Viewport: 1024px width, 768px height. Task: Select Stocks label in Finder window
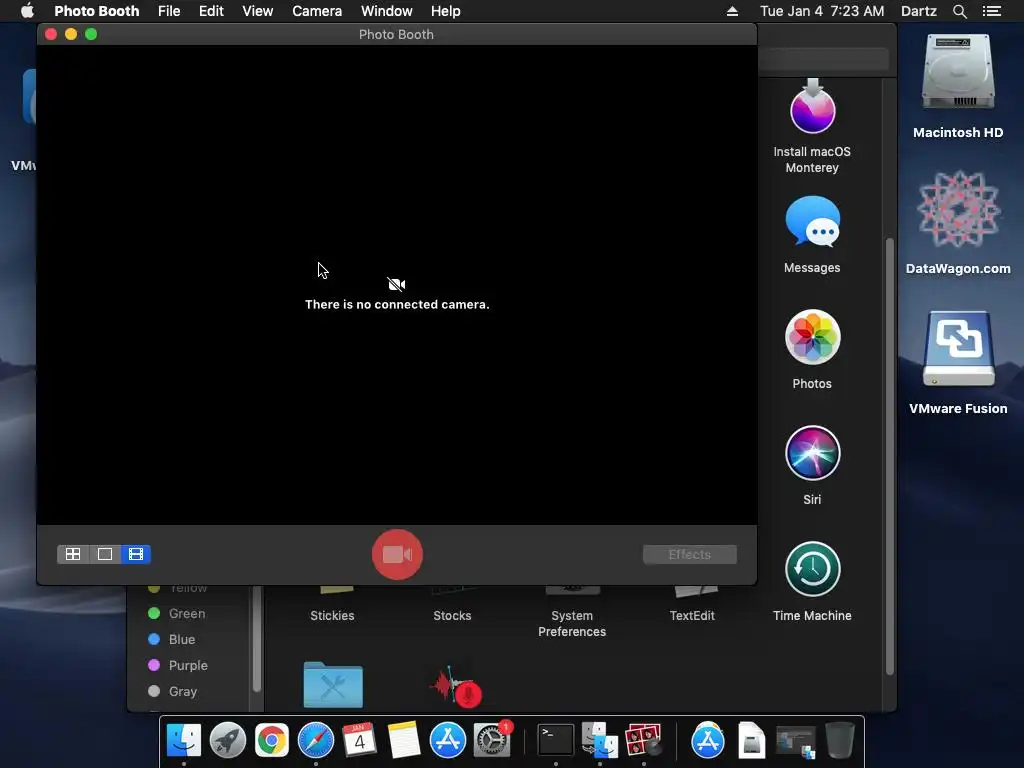pos(452,616)
